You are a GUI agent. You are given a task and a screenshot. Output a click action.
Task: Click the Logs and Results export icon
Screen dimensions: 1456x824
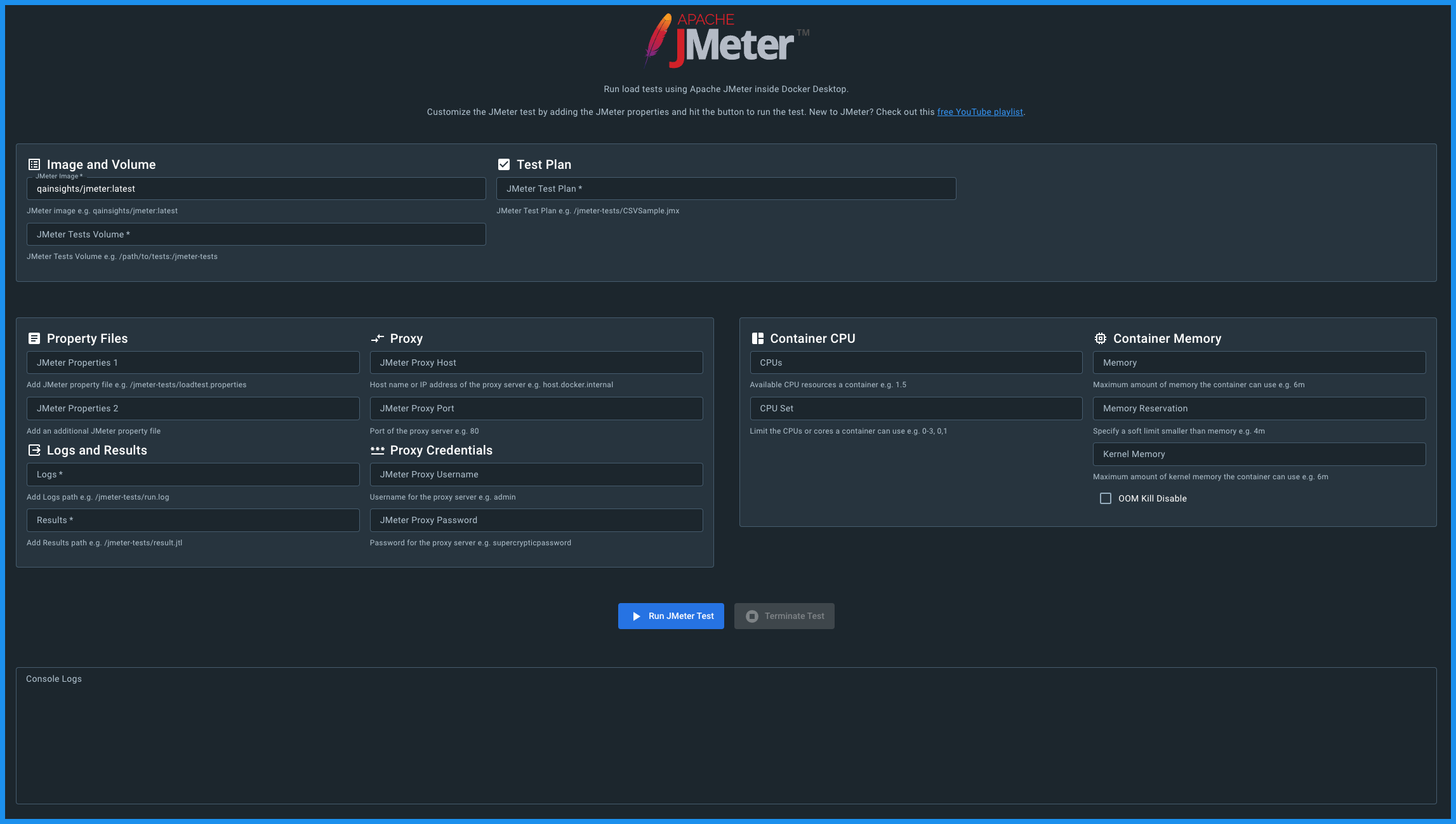coord(34,450)
